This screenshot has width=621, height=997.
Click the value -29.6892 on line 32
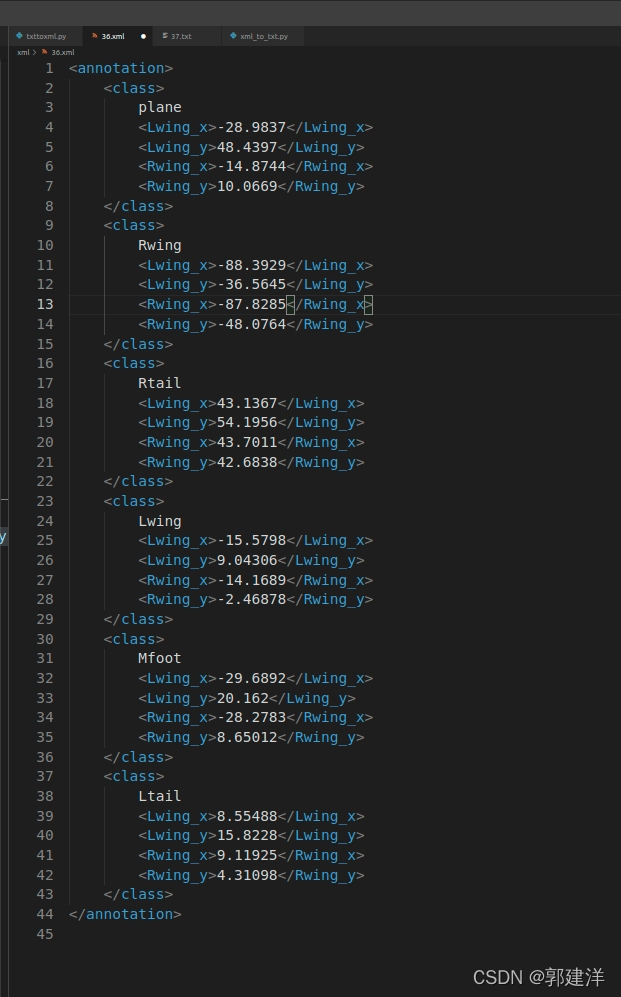(252, 678)
